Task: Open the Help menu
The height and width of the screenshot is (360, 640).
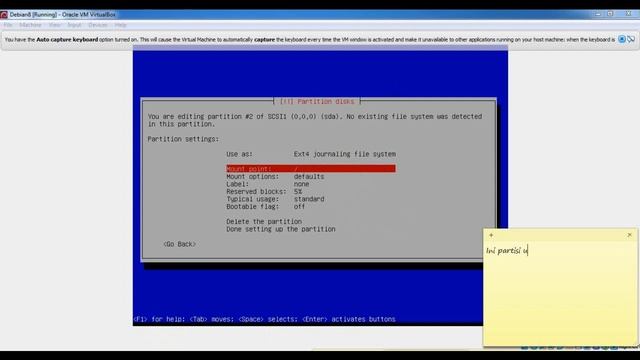Action: pos(120,25)
